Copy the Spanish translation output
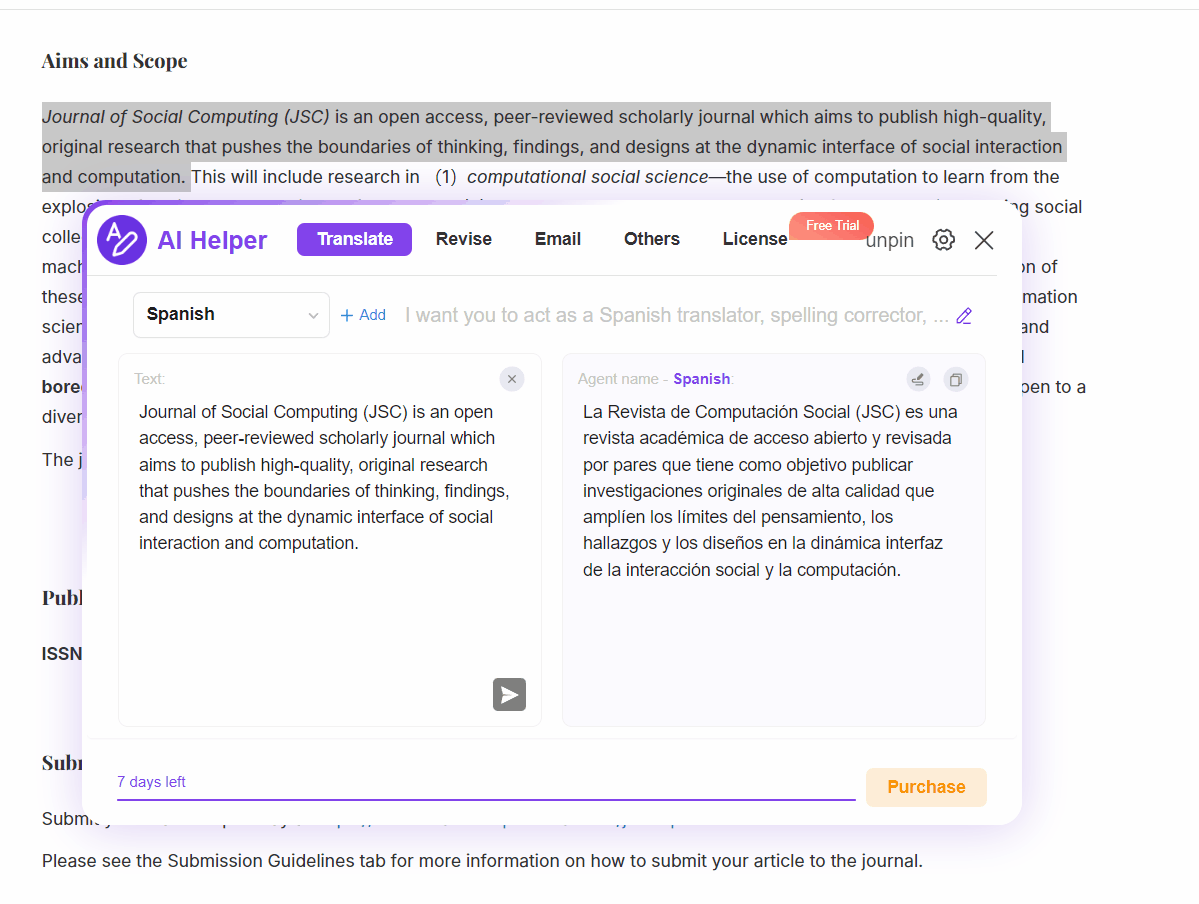This screenshot has height=904, width=1199. pyautogui.click(x=956, y=379)
